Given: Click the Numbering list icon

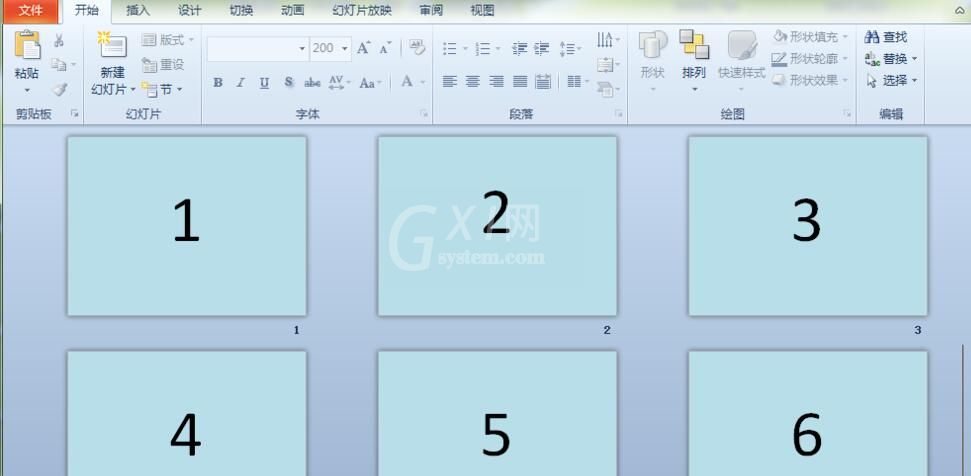Looking at the screenshot, I should pyautogui.click(x=483, y=48).
